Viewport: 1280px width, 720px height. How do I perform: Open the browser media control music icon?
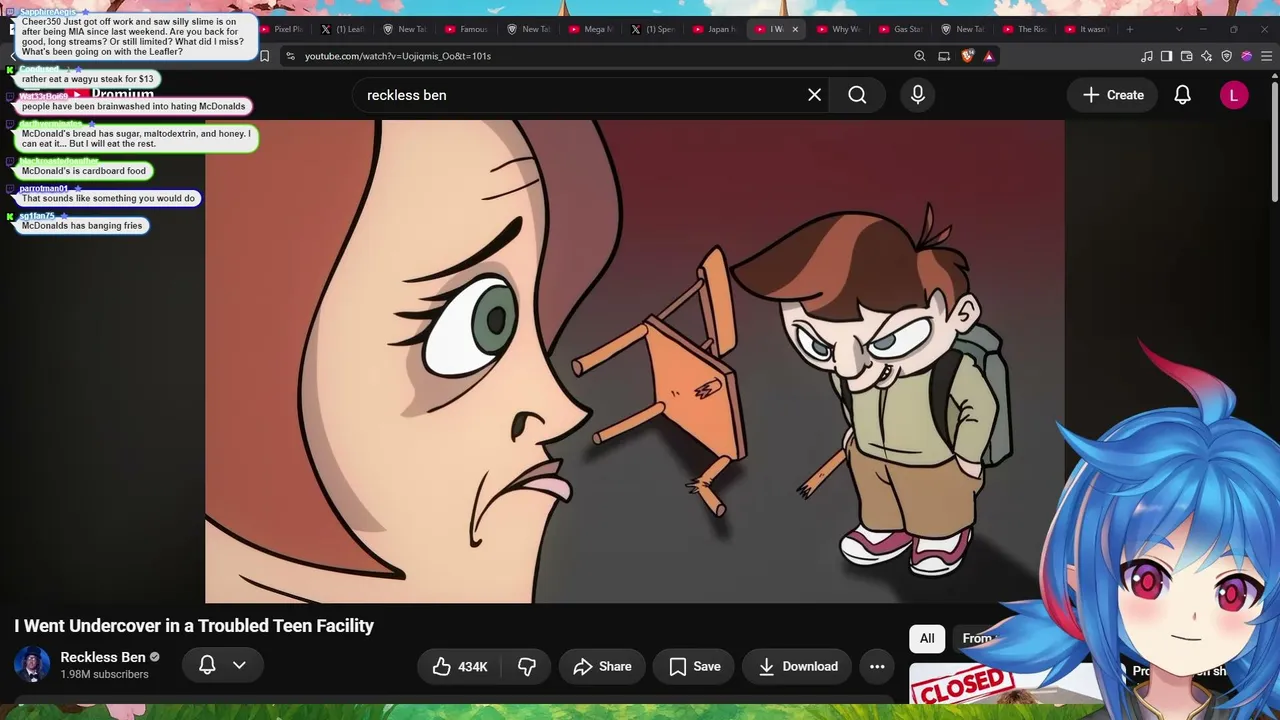pyautogui.click(x=1147, y=56)
